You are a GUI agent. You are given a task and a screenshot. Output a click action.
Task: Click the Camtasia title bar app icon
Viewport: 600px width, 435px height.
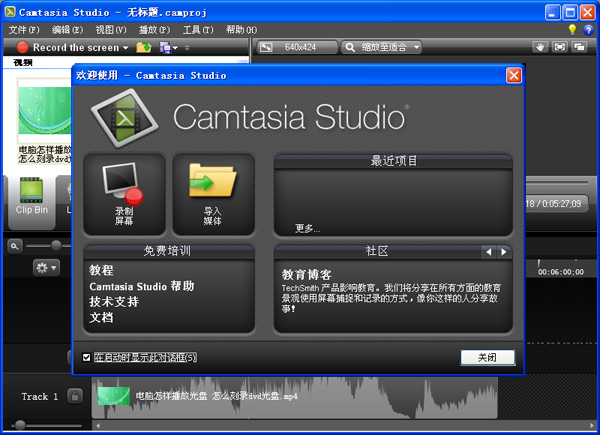click(10, 12)
